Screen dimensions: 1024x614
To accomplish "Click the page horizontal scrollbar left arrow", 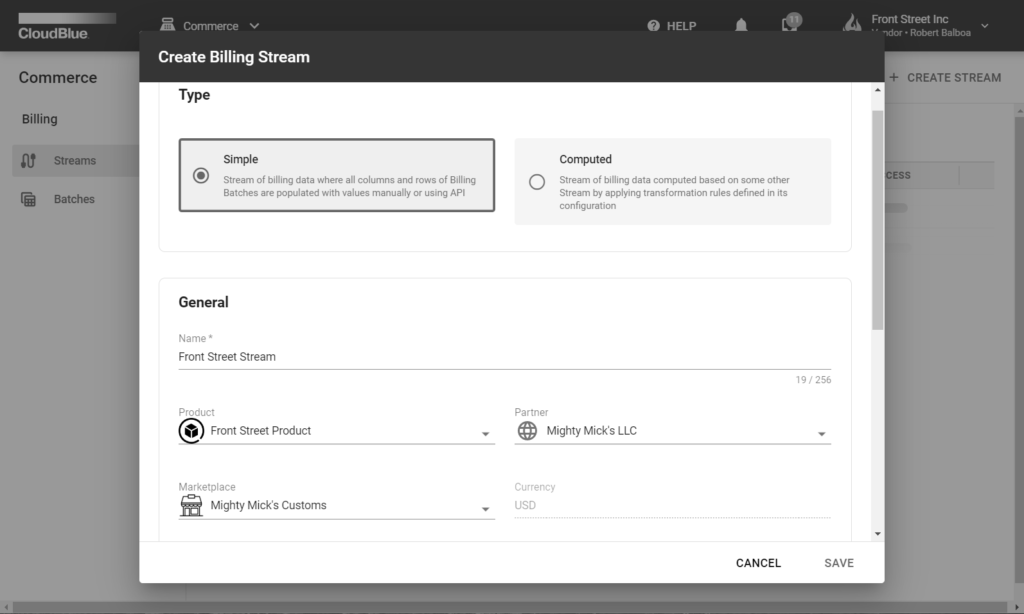I will [x=7, y=607].
